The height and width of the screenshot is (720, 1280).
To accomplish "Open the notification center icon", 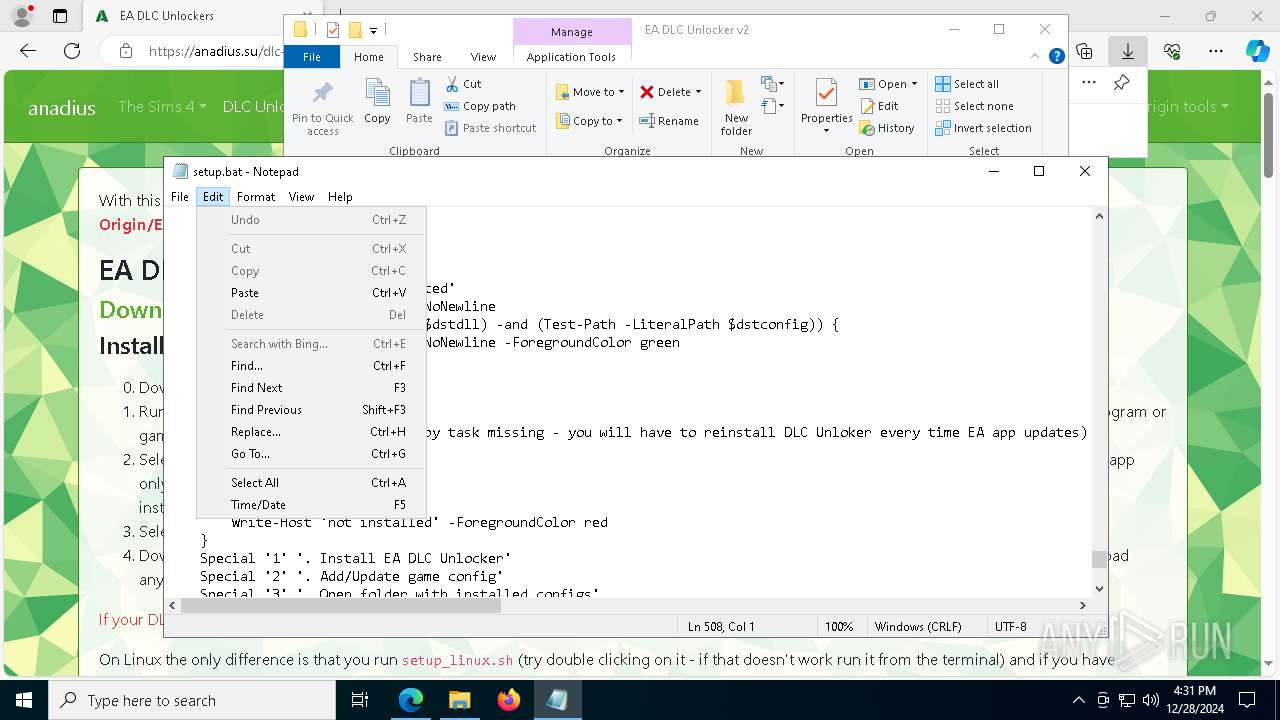I will [x=1247, y=700].
